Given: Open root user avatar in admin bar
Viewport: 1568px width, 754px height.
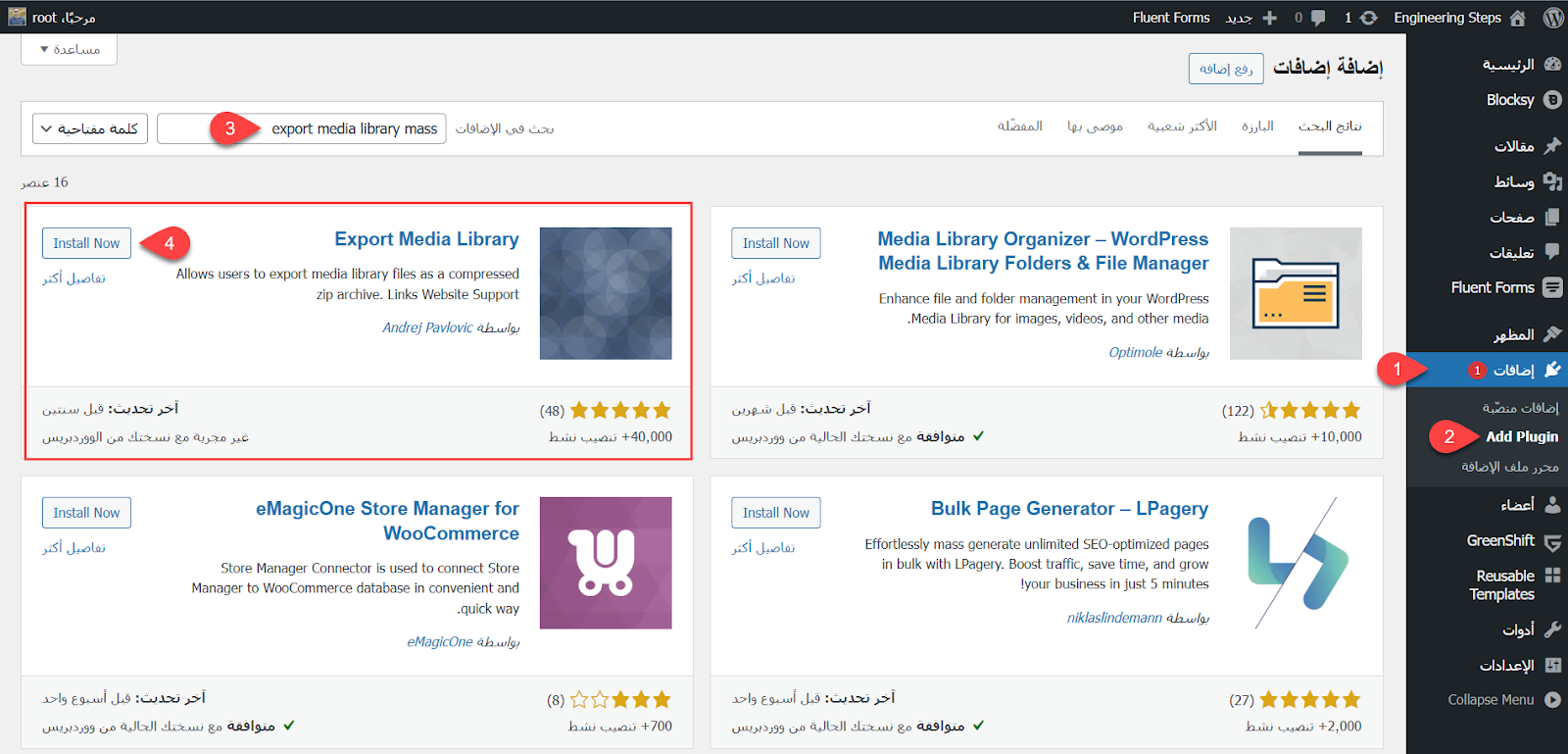Looking at the screenshot, I should coord(17,17).
